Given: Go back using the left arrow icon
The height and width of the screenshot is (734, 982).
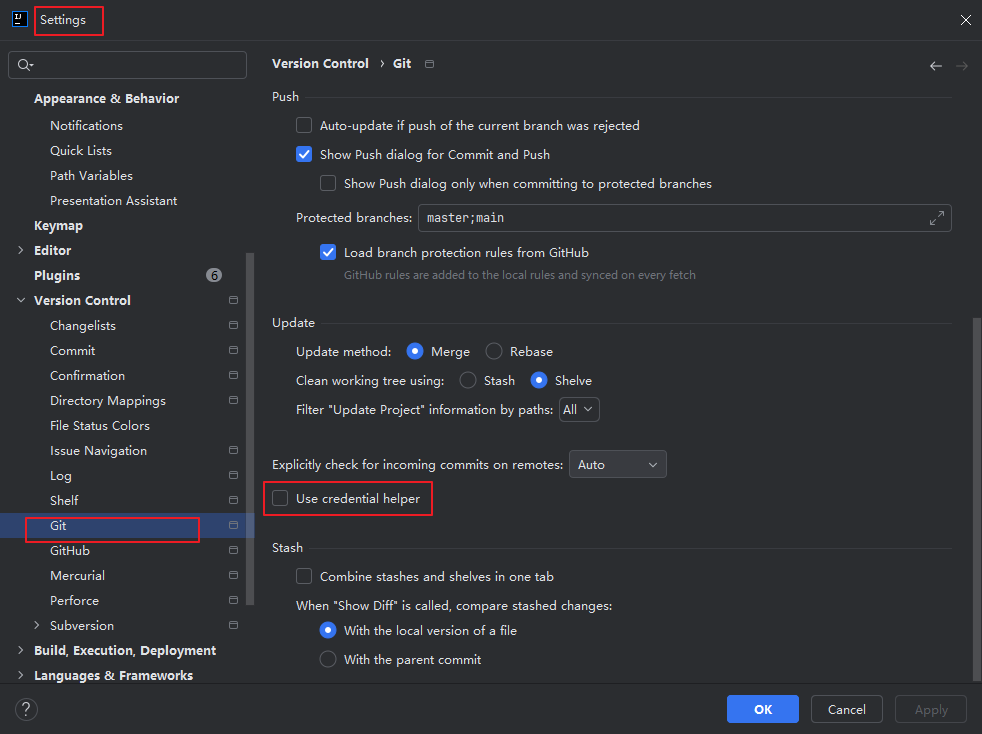Looking at the screenshot, I should [936, 66].
